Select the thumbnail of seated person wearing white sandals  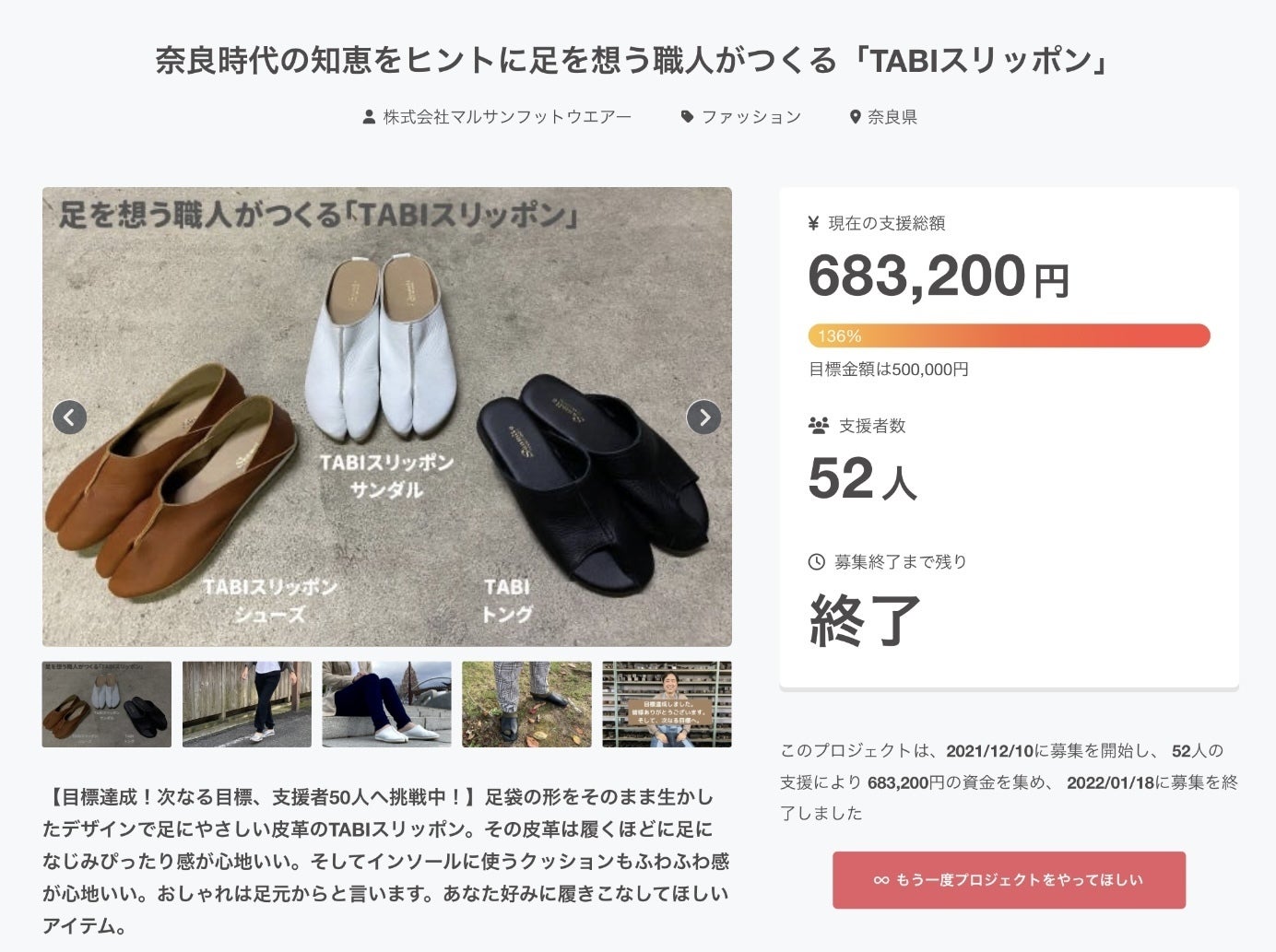tap(387, 704)
